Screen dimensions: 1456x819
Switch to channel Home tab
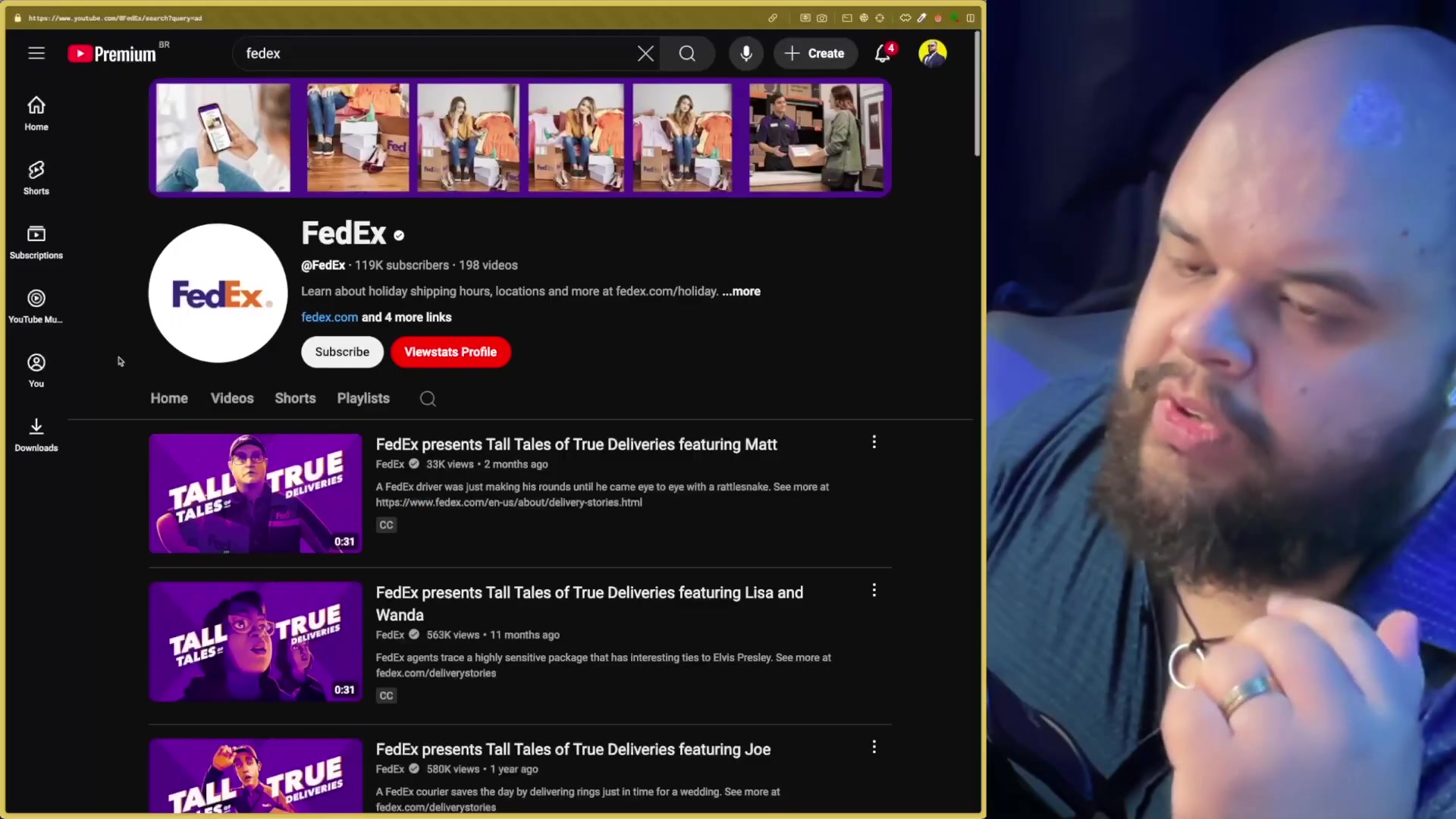pyautogui.click(x=169, y=398)
